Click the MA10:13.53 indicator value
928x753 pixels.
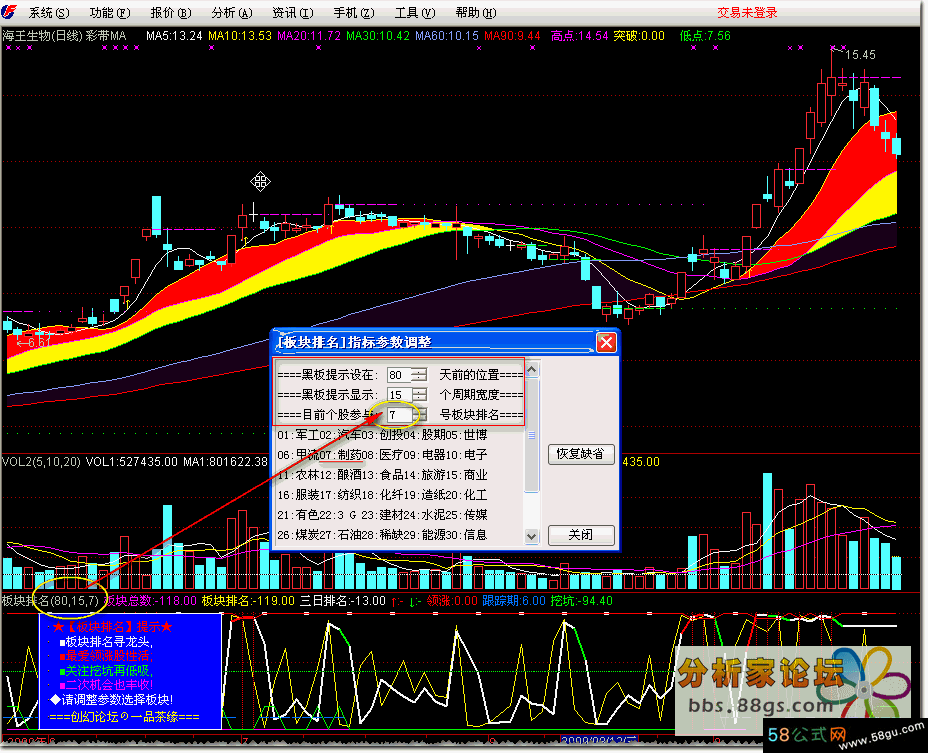[240, 36]
